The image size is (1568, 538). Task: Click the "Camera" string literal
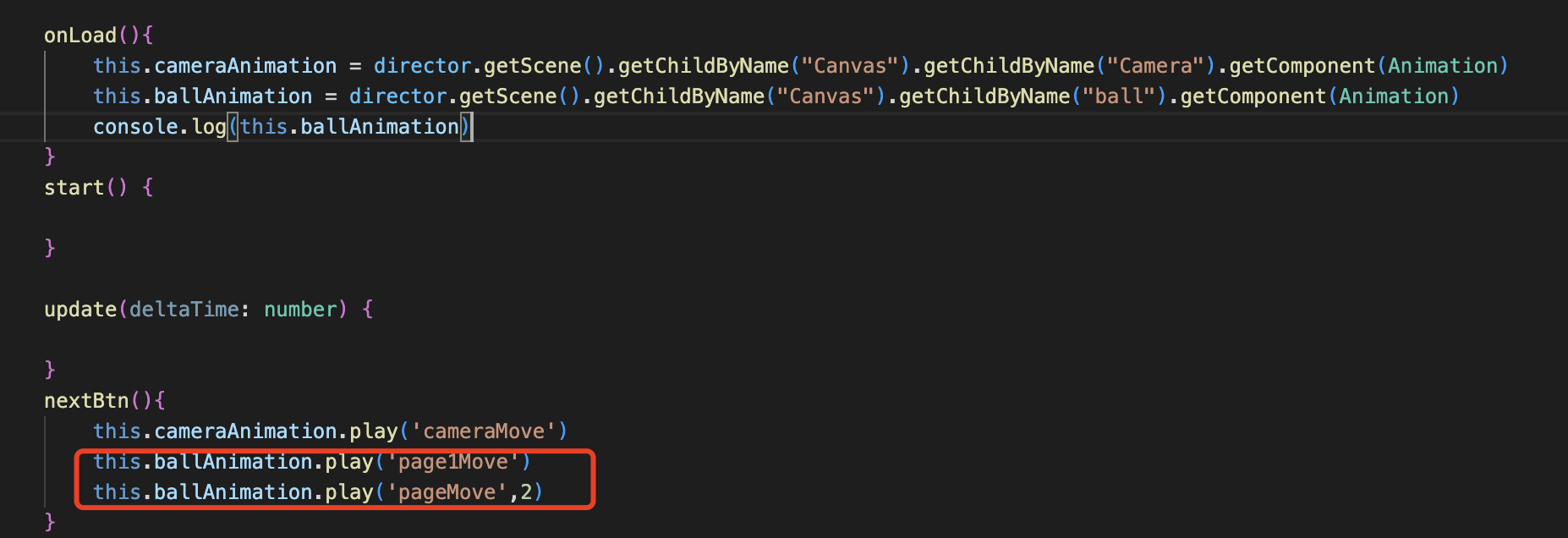click(x=1156, y=66)
